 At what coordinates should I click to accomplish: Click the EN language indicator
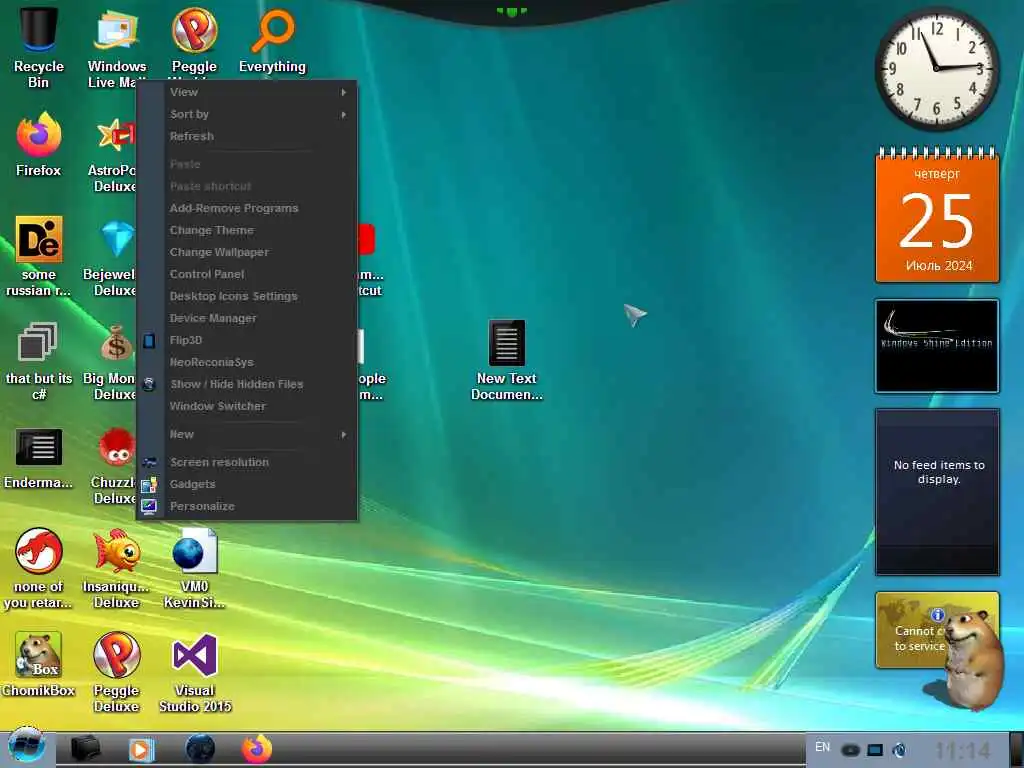(x=822, y=747)
